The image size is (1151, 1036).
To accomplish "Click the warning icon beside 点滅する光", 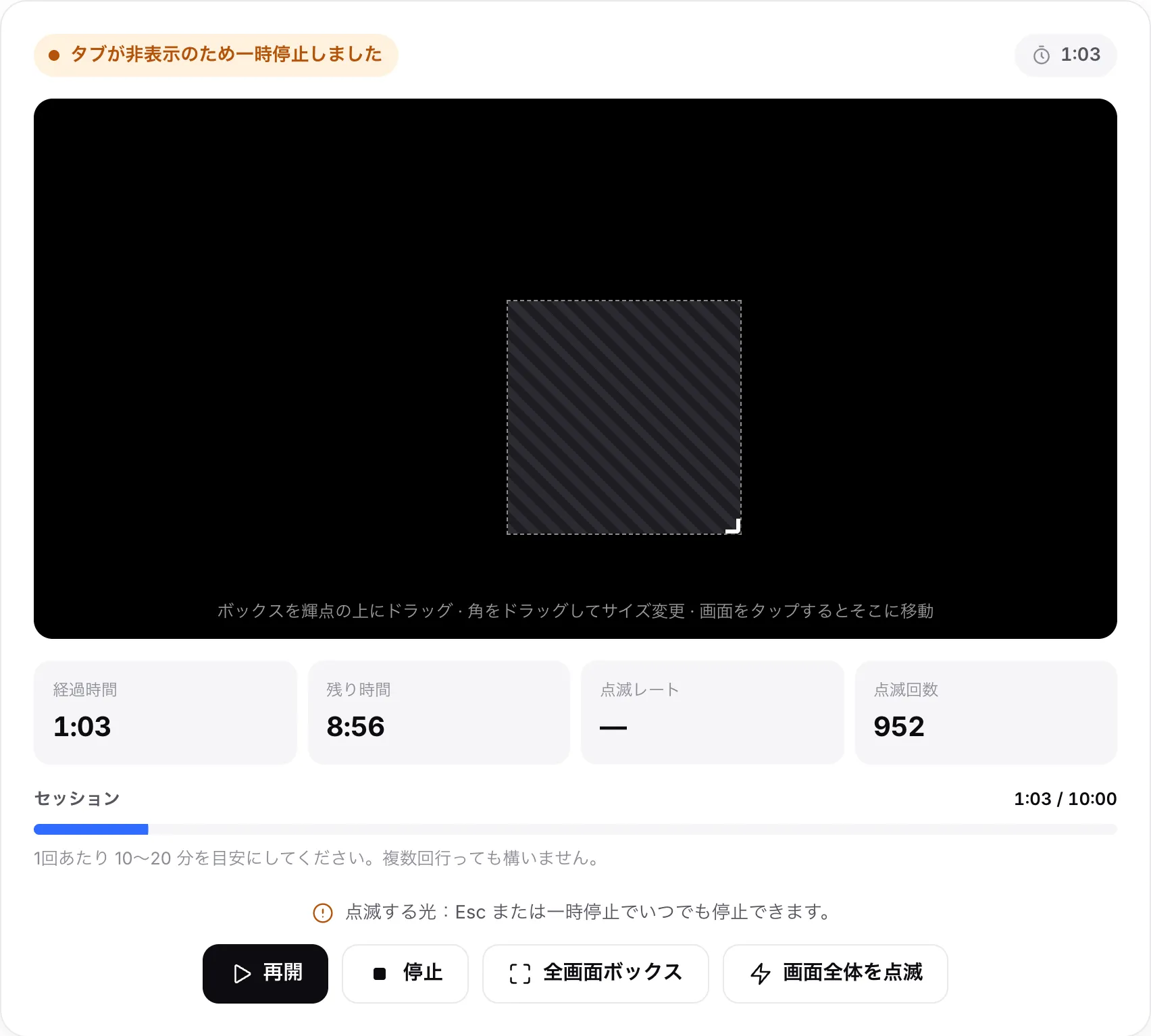I will tap(323, 912).
